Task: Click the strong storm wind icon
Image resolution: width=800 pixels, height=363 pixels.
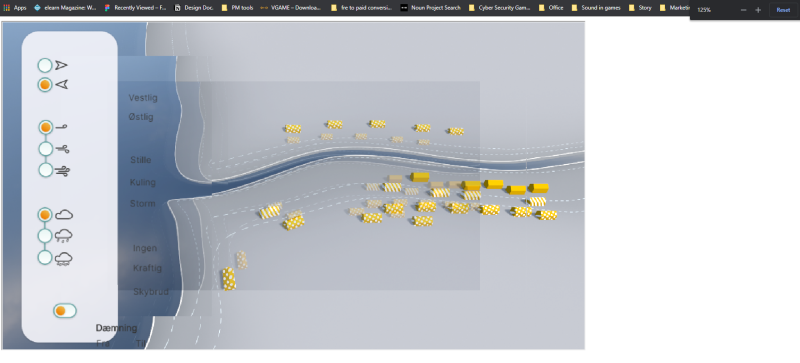Action: coord(62,171)
